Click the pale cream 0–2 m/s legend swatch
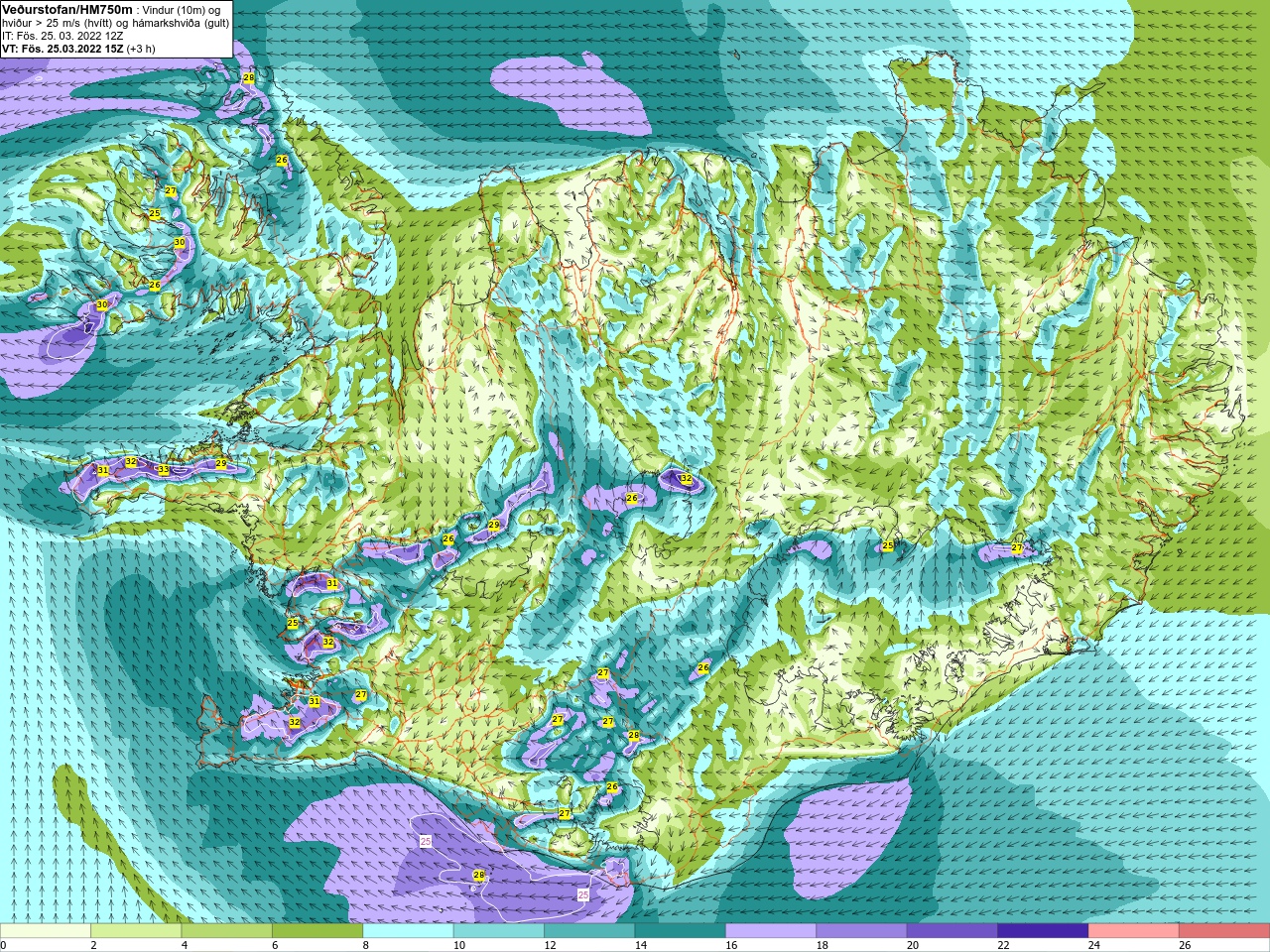1270x952 pixels. coord(46,931)
